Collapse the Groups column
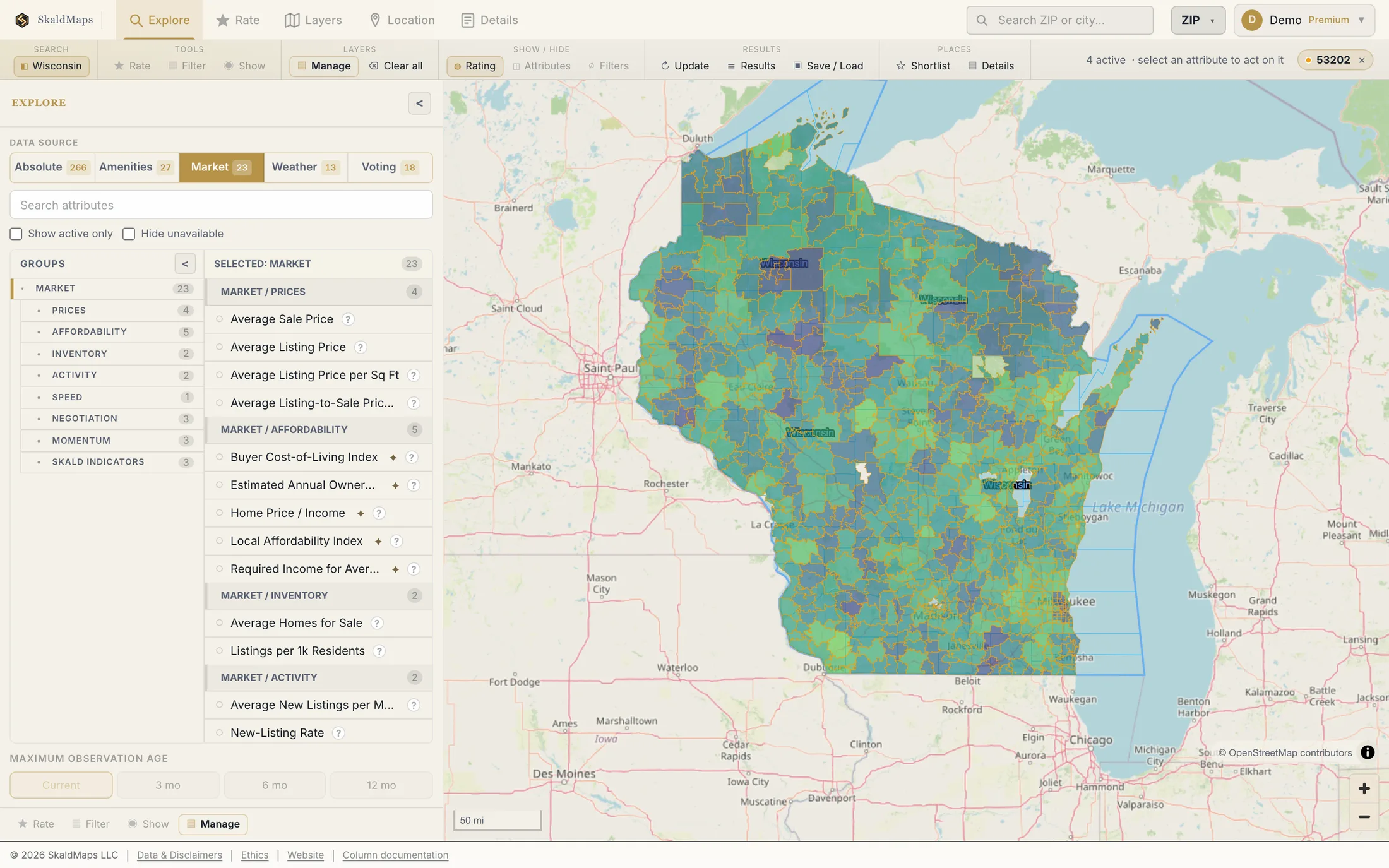This screenshot has height=868, width=1389. pyautogui.click(x=185, y=264)
